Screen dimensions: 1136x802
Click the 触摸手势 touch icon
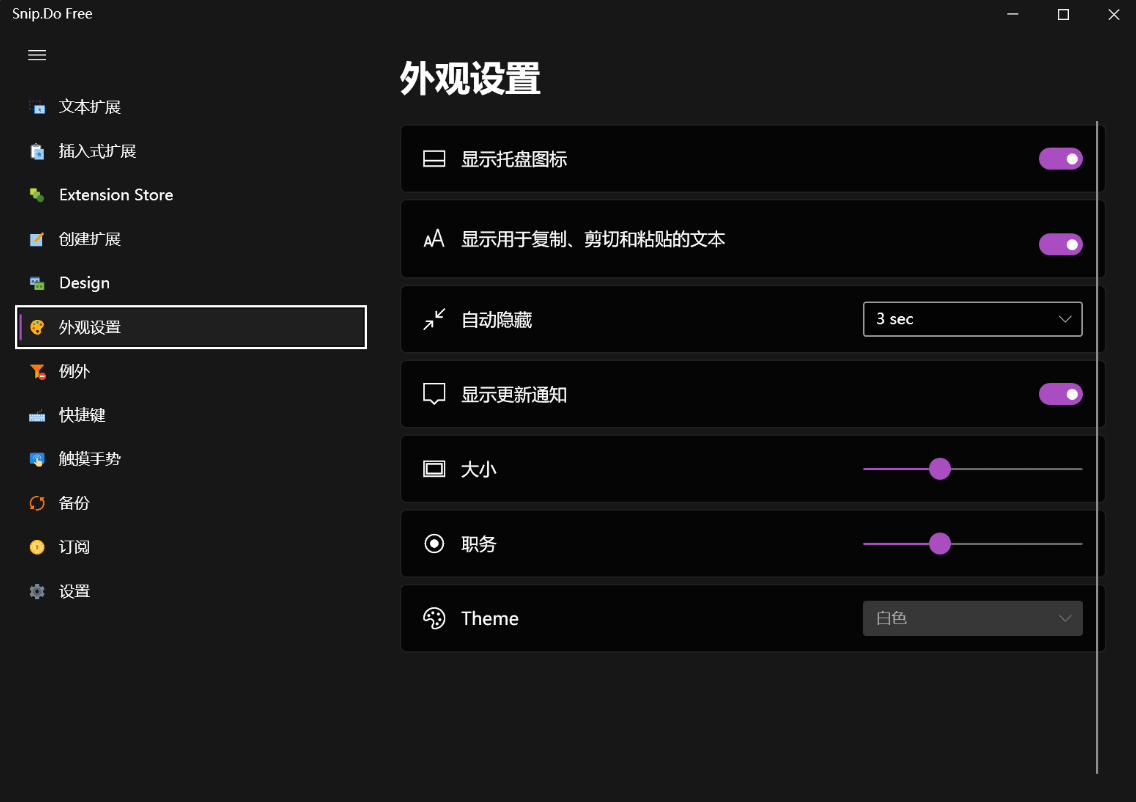click(x=37, y=459)
